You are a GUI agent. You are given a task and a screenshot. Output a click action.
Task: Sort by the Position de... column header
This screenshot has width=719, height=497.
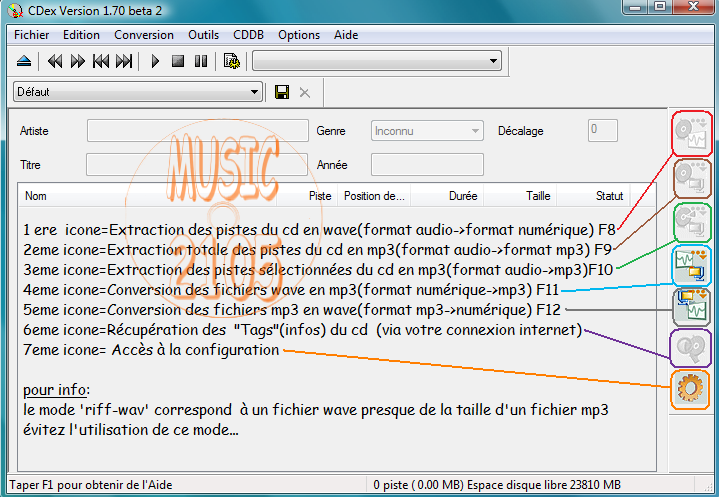point(374,196)
